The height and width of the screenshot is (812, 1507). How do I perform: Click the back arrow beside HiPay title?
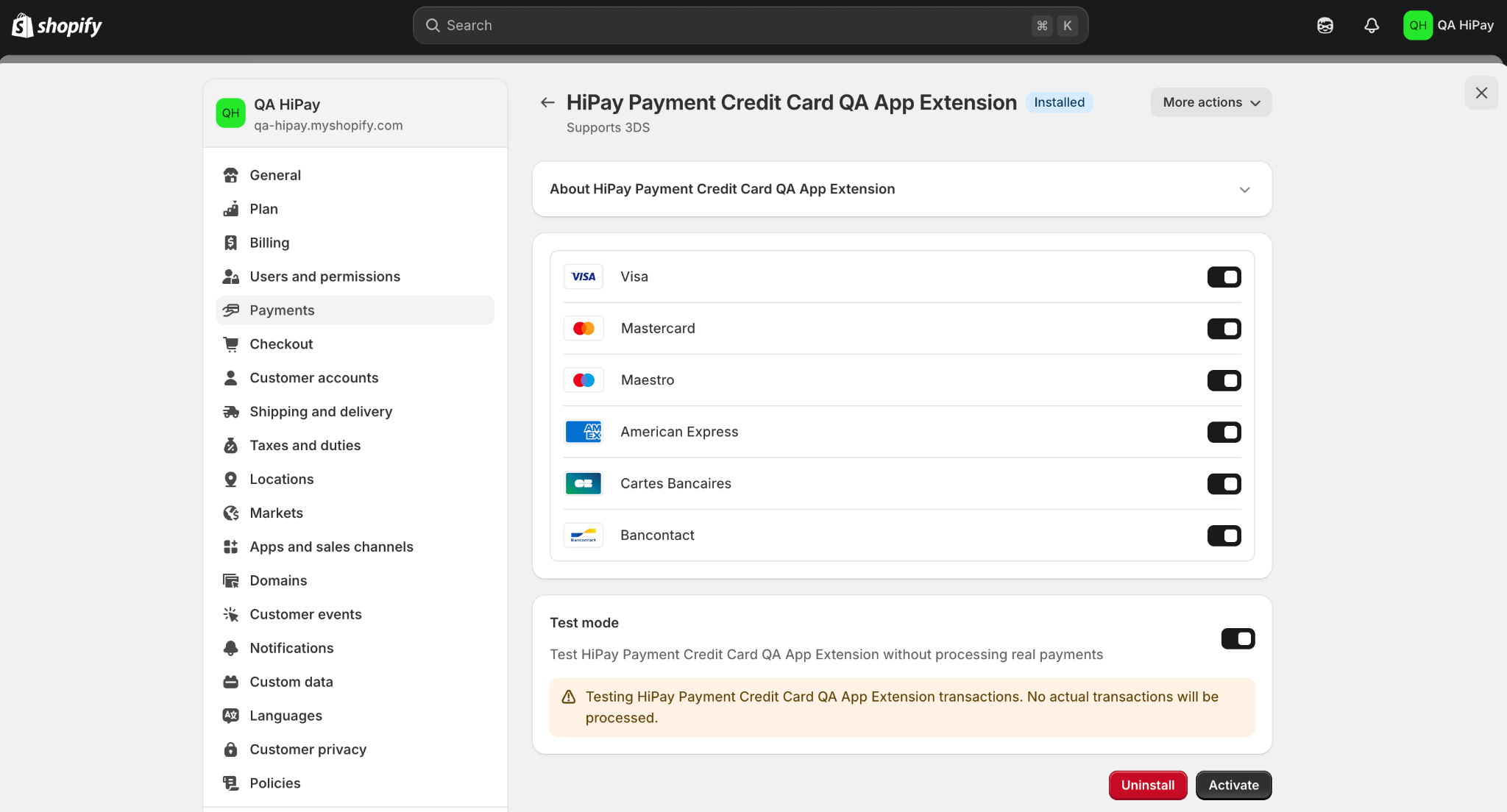click(547, 102)
